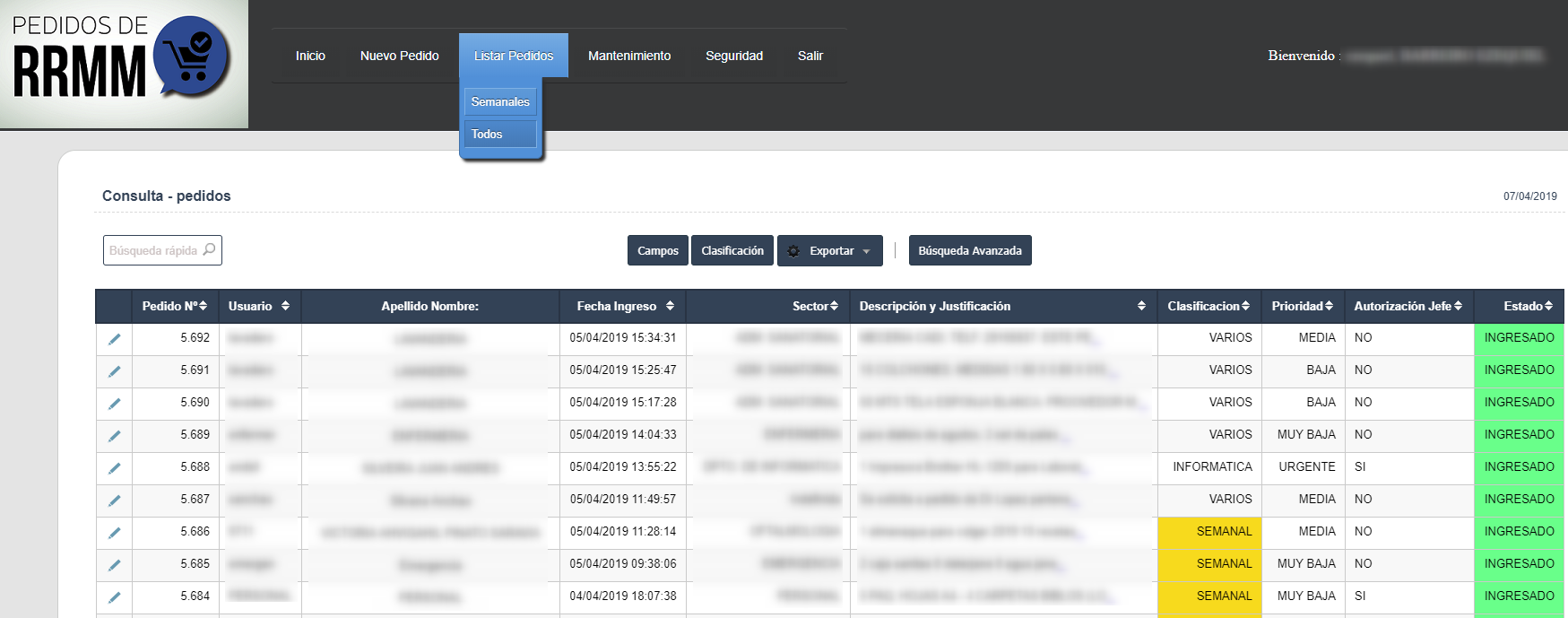Sort by Descripción y Justificación arrows

[x=1141, y=306]
